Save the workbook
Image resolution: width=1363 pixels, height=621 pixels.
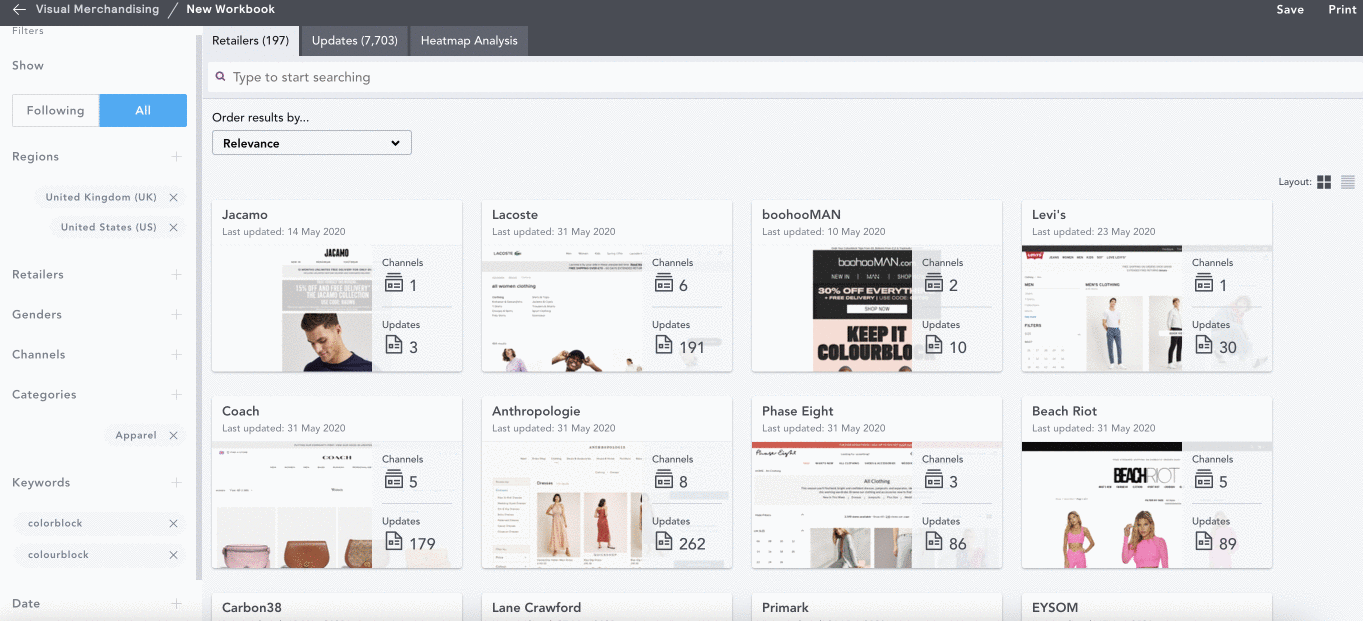(1290, 9)
